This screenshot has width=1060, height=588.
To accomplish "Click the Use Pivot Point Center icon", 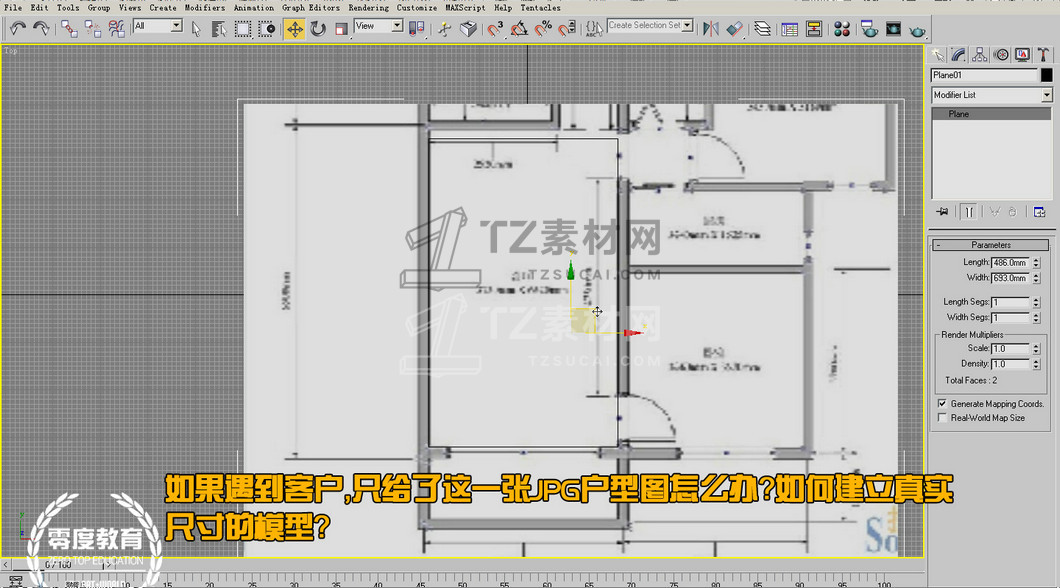I will 417,28.
